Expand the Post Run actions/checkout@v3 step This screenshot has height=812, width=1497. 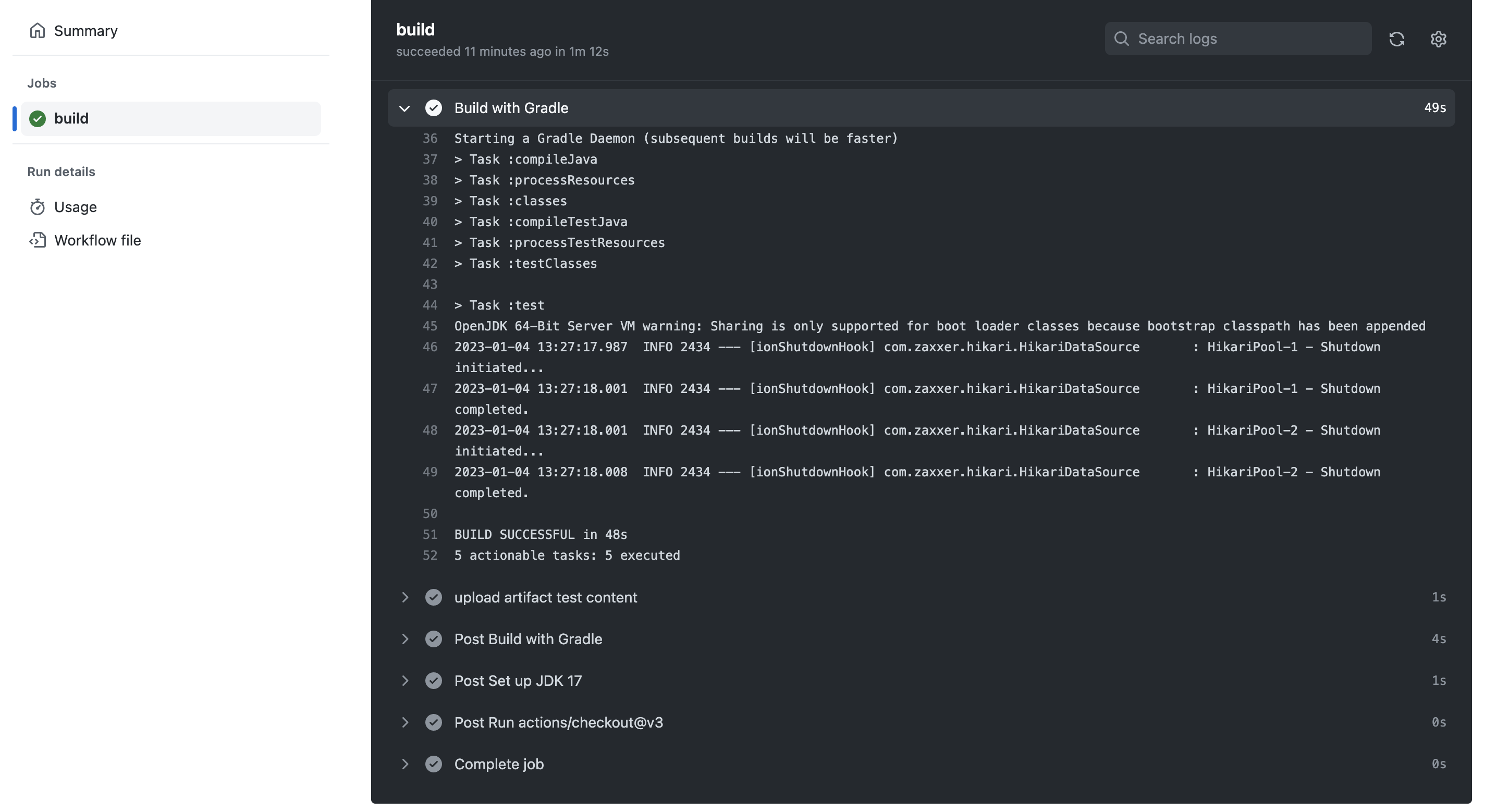[x=405, y=722]
